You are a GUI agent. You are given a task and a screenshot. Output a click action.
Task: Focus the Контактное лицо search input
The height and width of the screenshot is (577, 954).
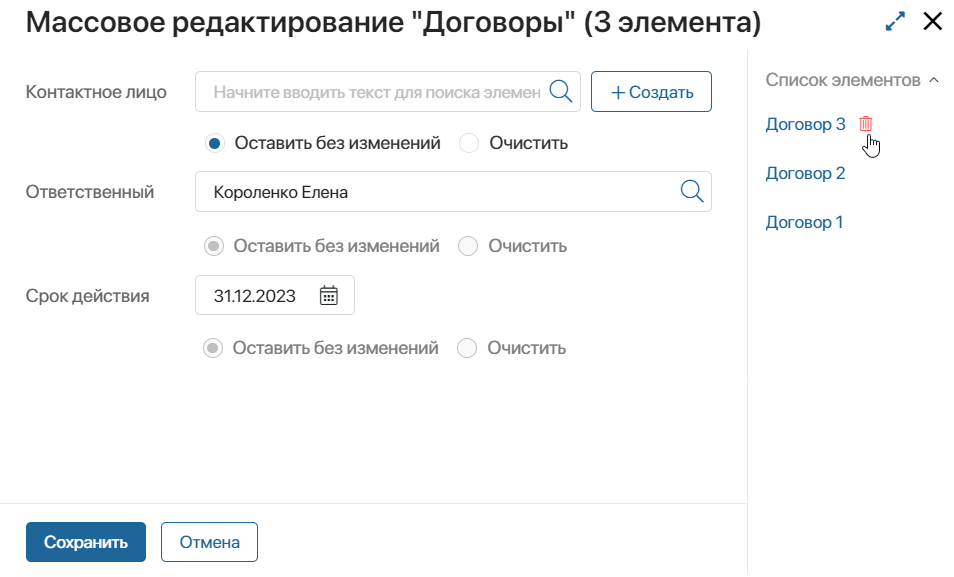point(376,92)
